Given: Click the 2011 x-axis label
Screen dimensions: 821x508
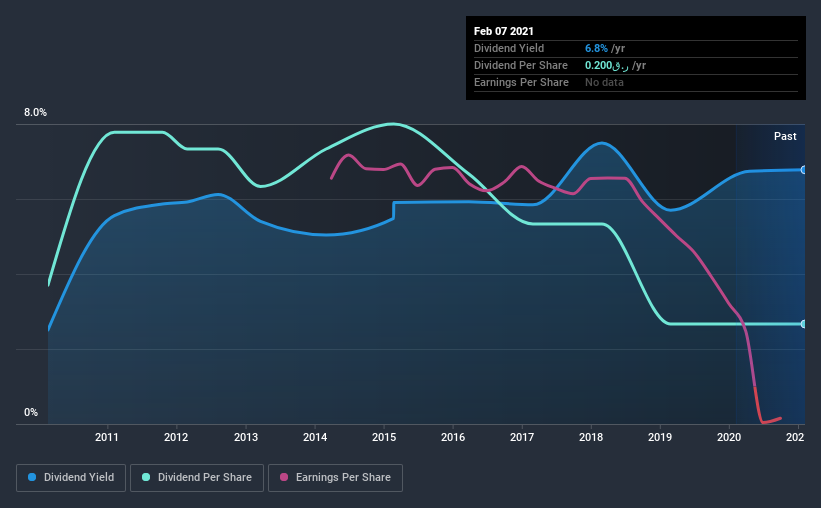Looking at the screenshot, I should (107, 437).
